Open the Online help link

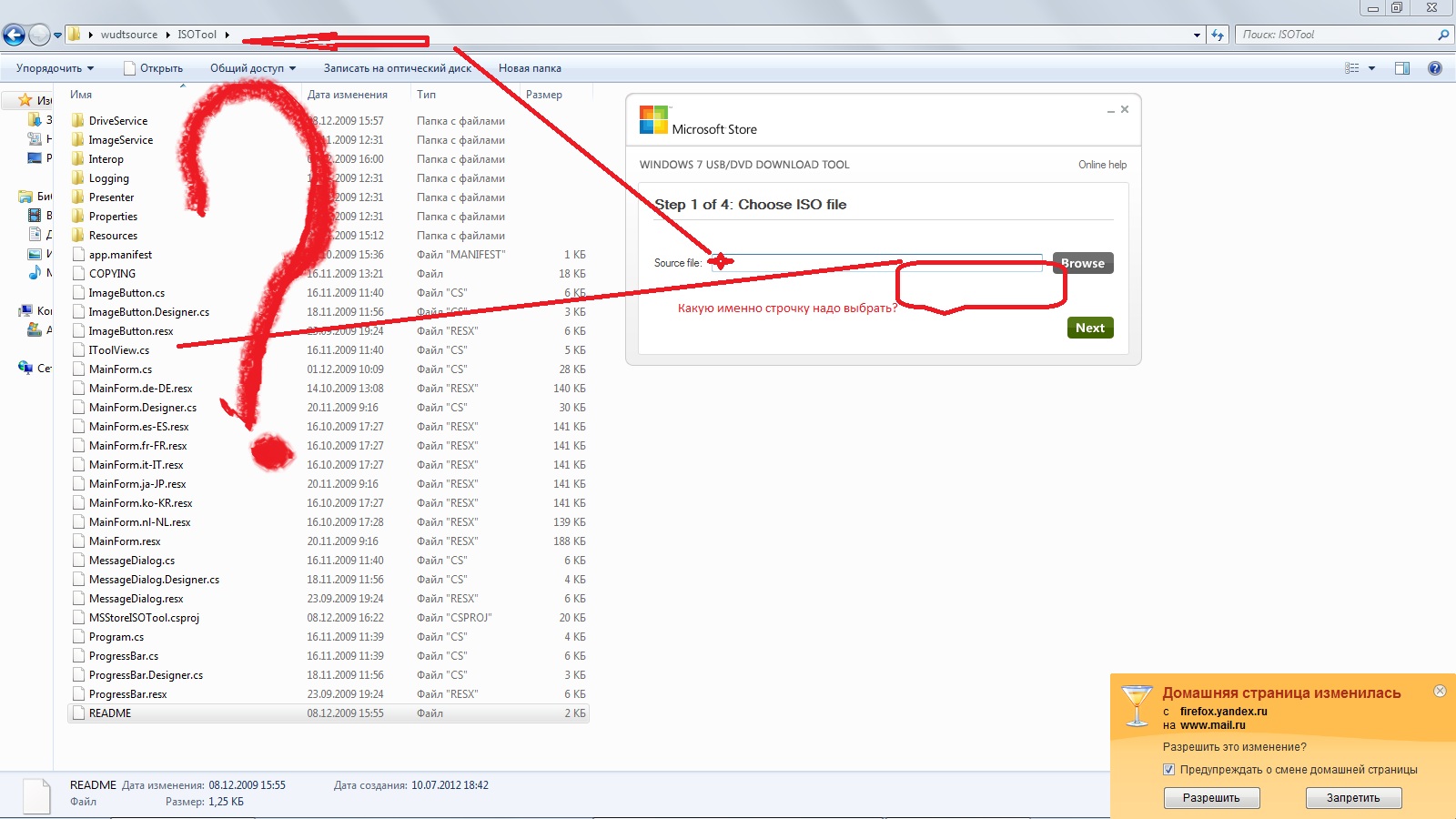click(x=1102, y=165)
